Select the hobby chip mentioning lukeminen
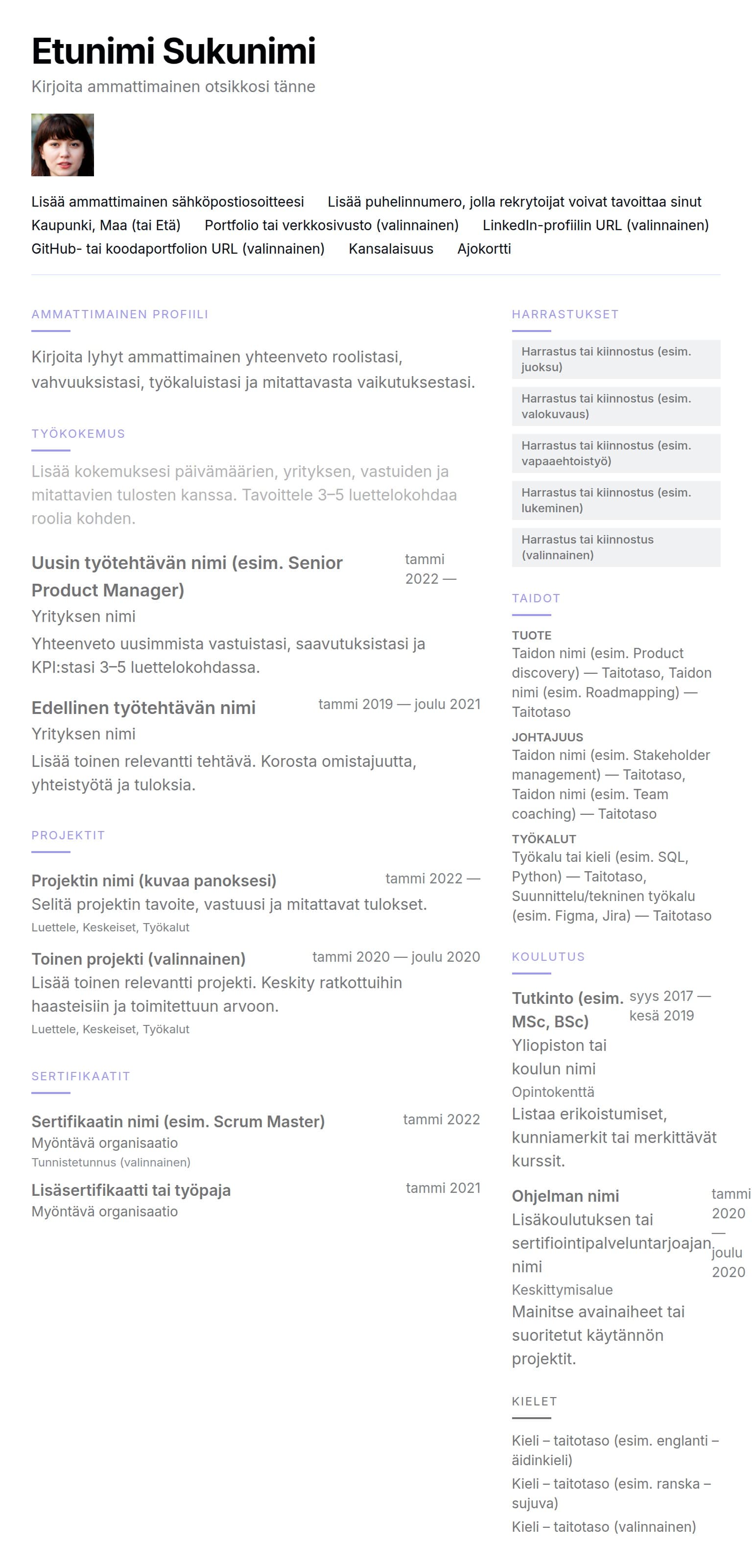The width and height of the screenshot is (752, 1568). pos(616,500)
